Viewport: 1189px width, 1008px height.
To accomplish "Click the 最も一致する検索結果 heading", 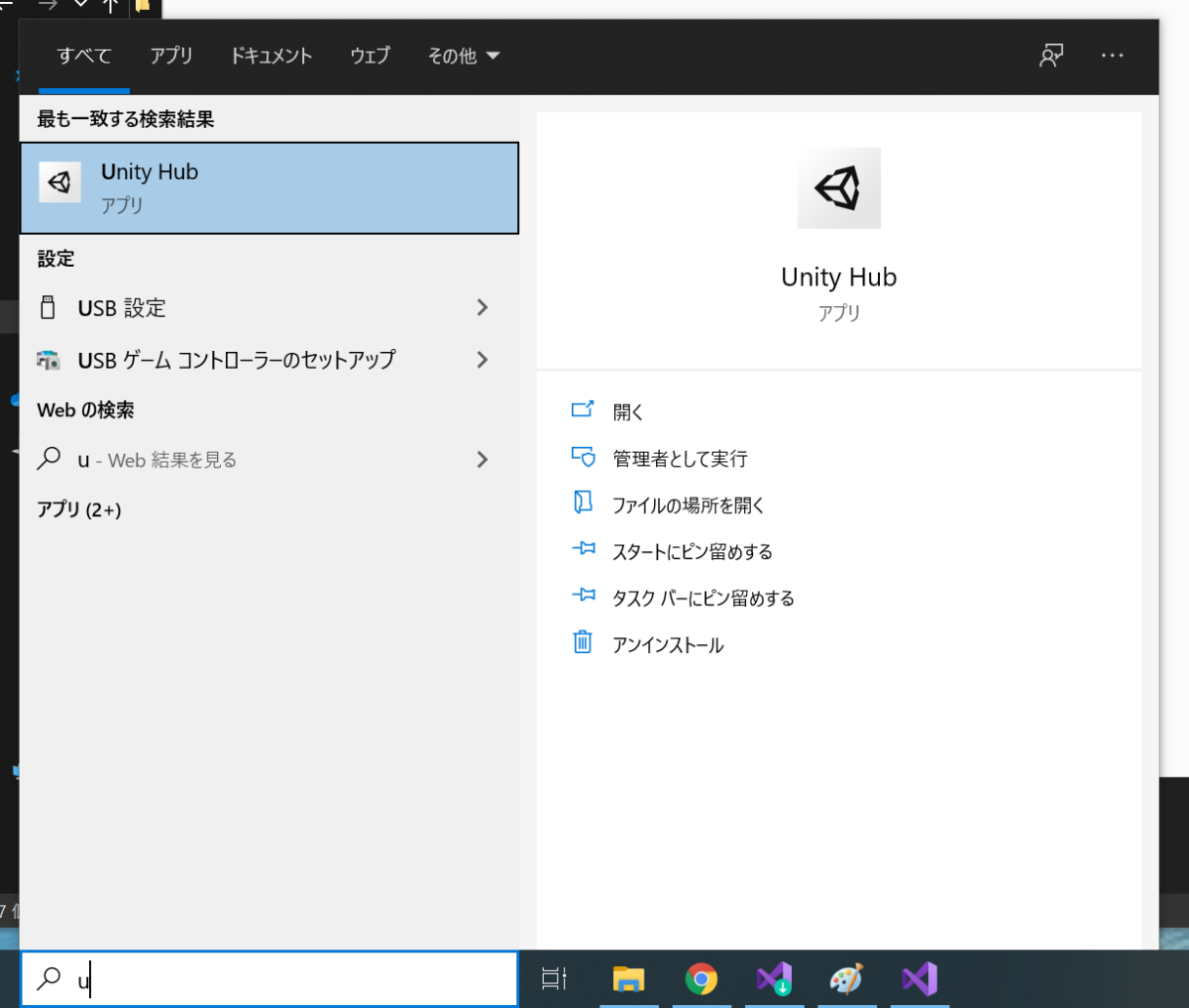I will coord(126,120).
